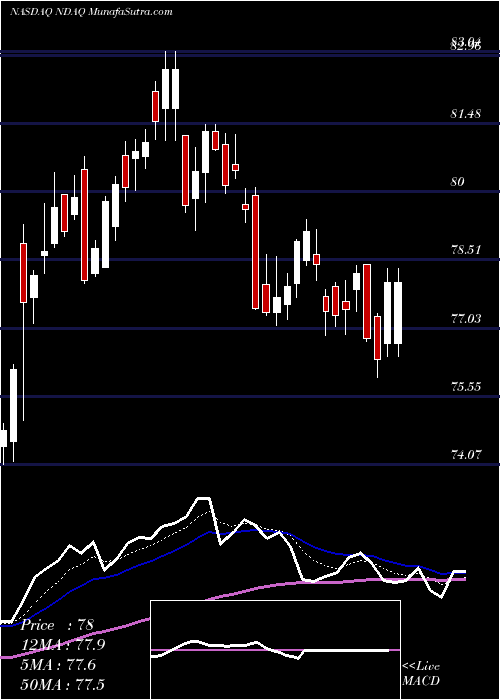500x700 pixels.
Task: Click the tallest red candle below the 80 line
Action: (x=255, y=252)
